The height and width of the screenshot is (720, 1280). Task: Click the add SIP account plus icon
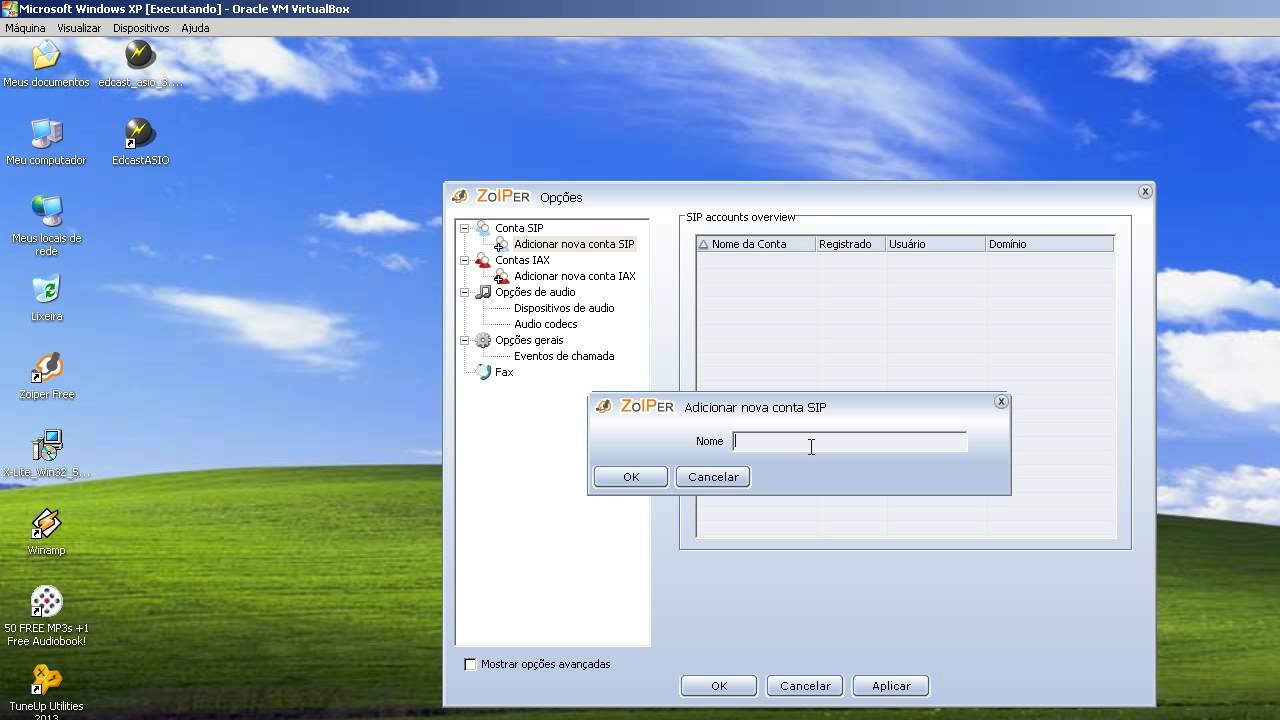501,244
